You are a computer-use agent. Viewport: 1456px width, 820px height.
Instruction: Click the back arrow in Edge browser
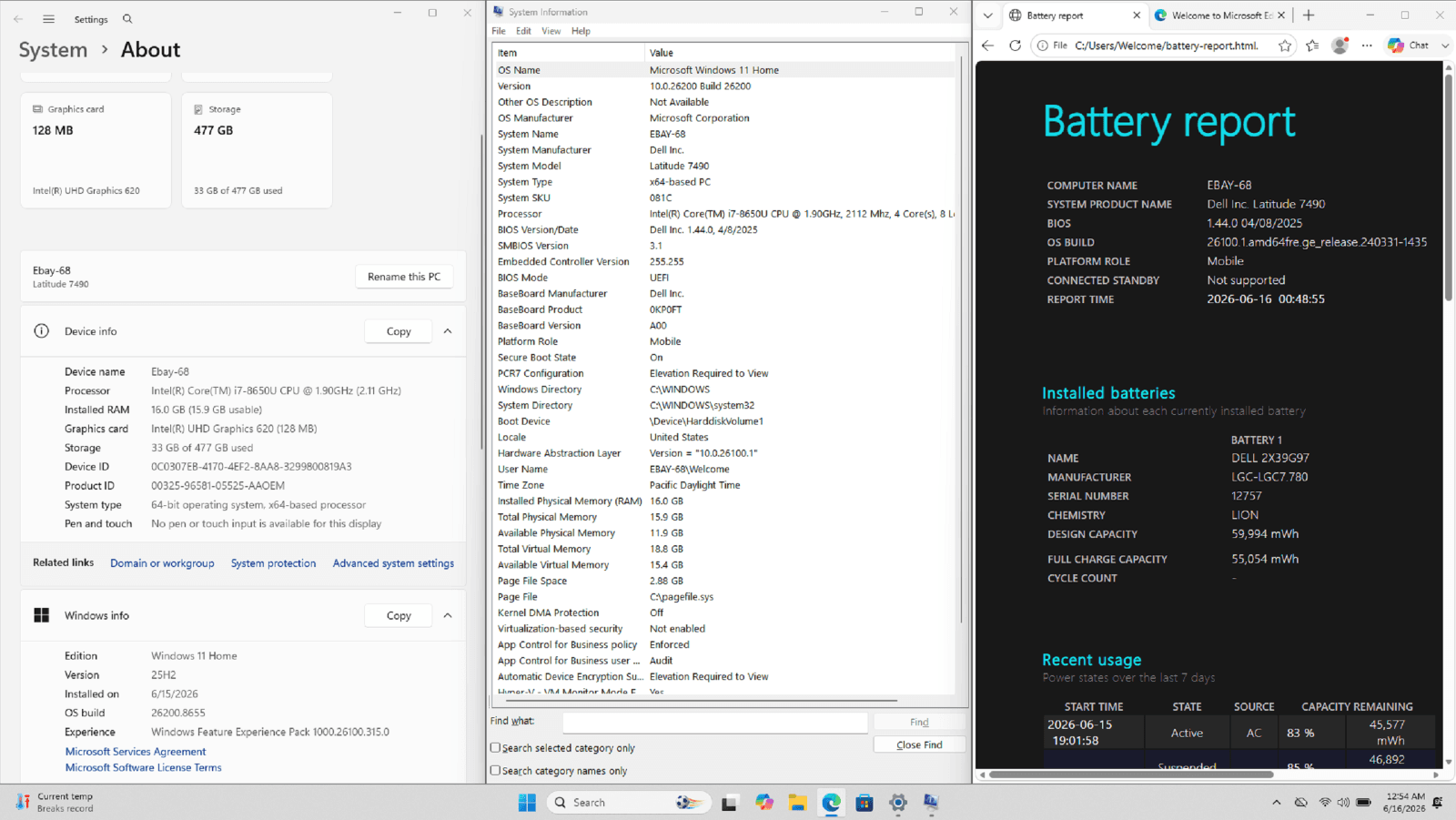[988, 46]
